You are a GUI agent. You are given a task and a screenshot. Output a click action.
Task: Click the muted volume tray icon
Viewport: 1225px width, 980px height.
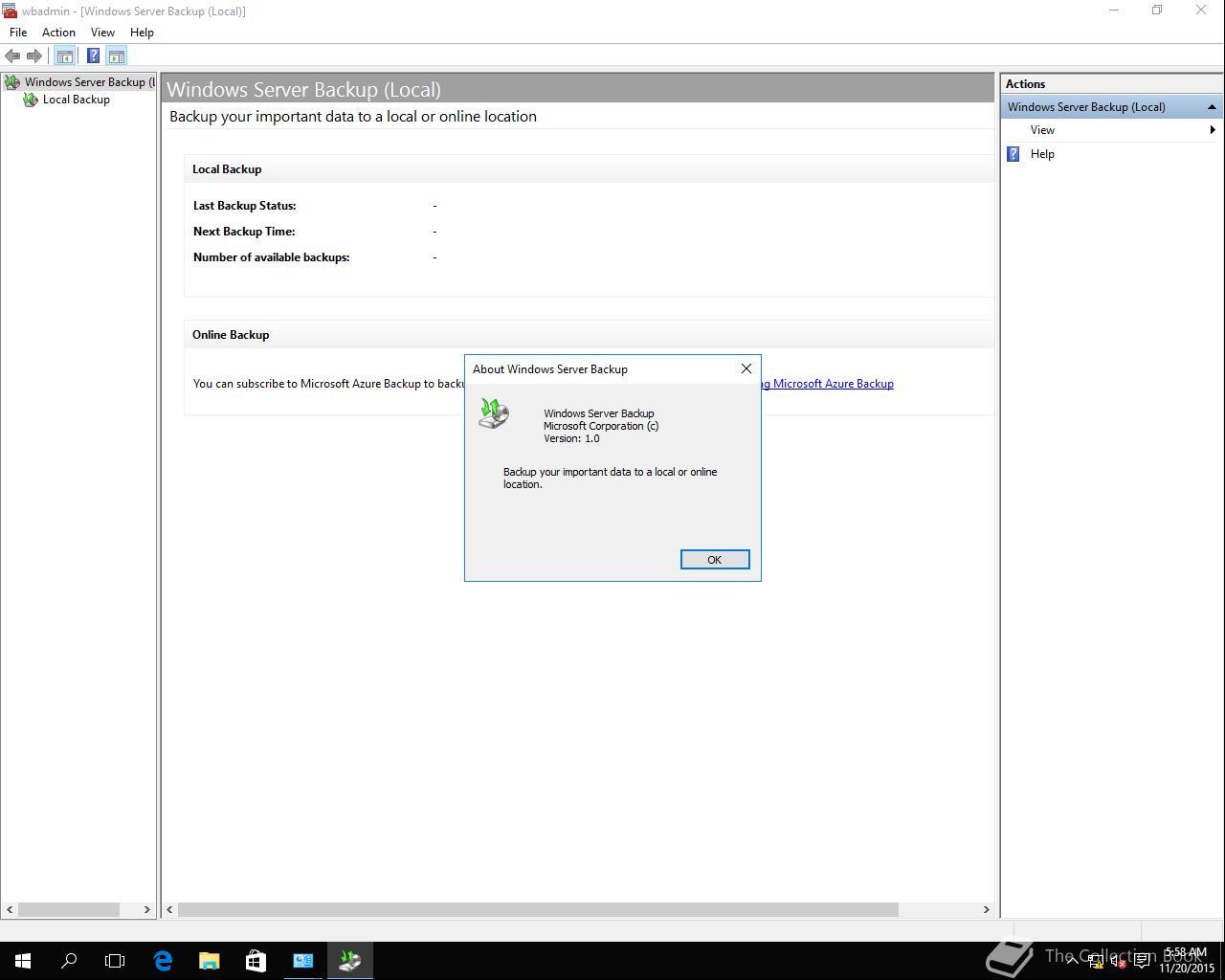coord(1119,961)
